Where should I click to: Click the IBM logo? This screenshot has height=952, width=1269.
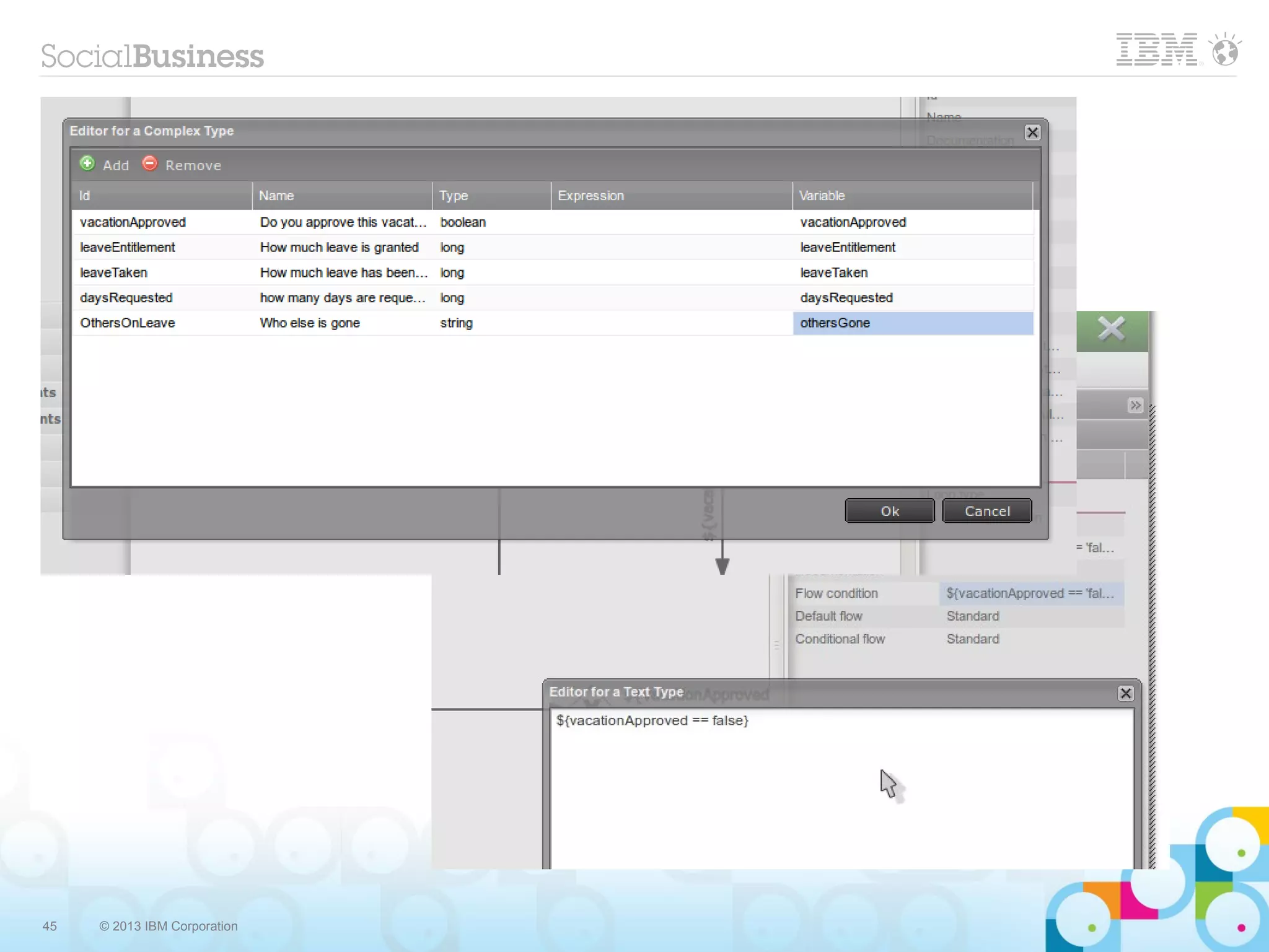coord(1156,50)
